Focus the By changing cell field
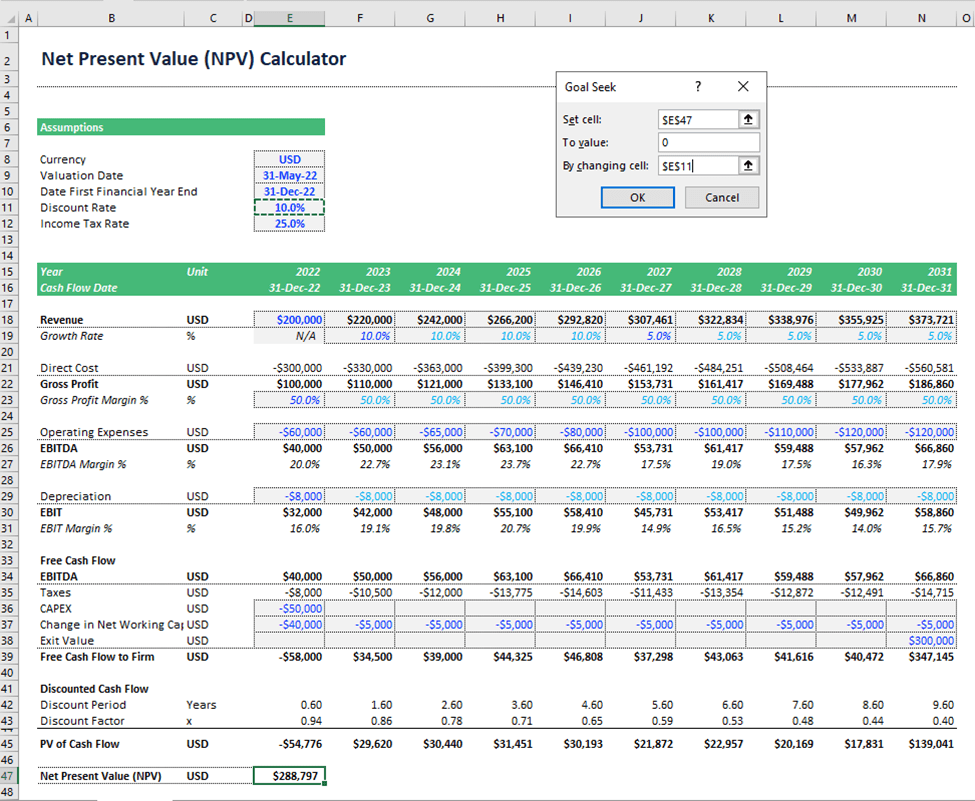The image size is (975, 801). coord(698,165)
